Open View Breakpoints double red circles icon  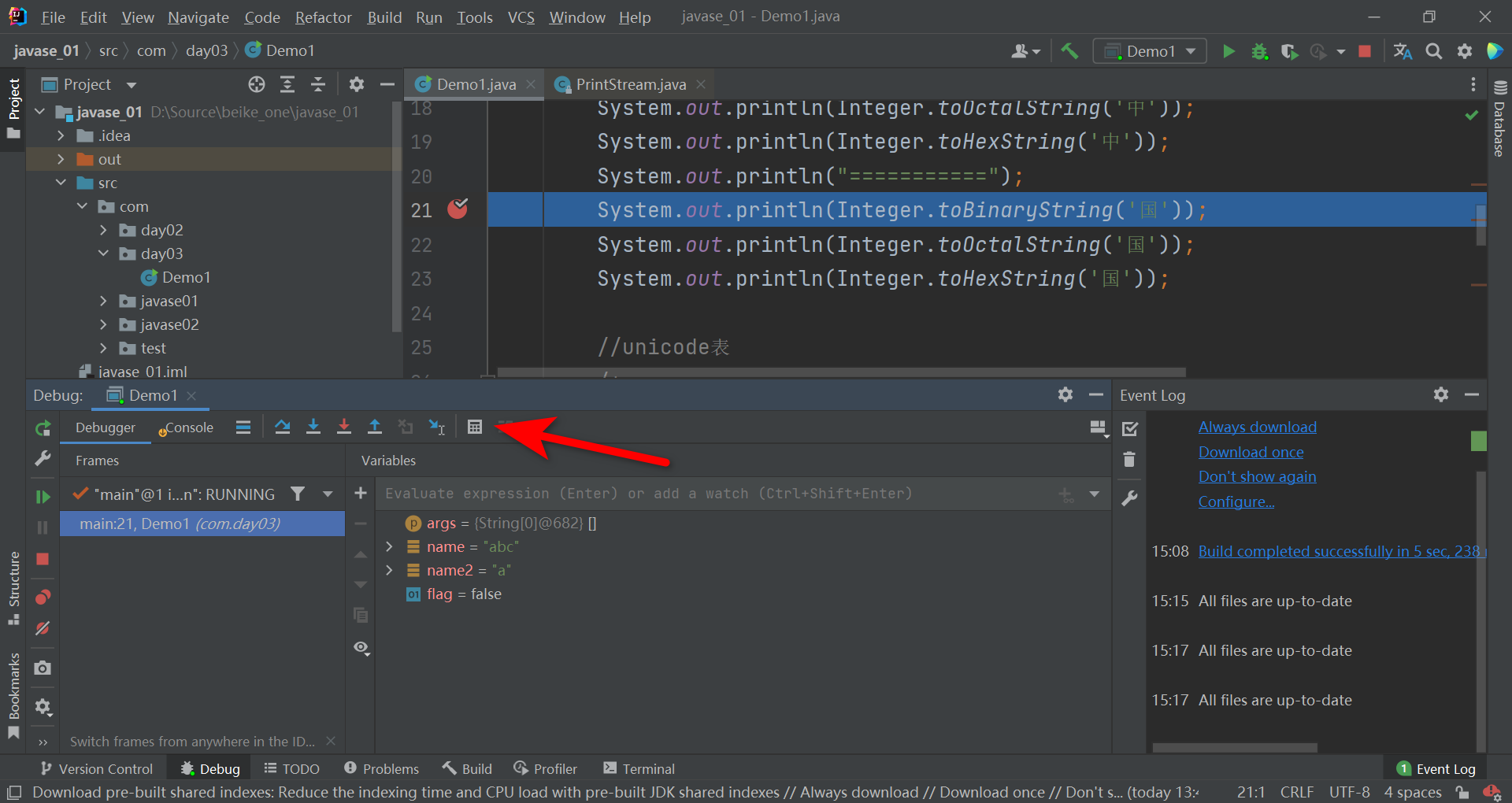coord(43,597)
